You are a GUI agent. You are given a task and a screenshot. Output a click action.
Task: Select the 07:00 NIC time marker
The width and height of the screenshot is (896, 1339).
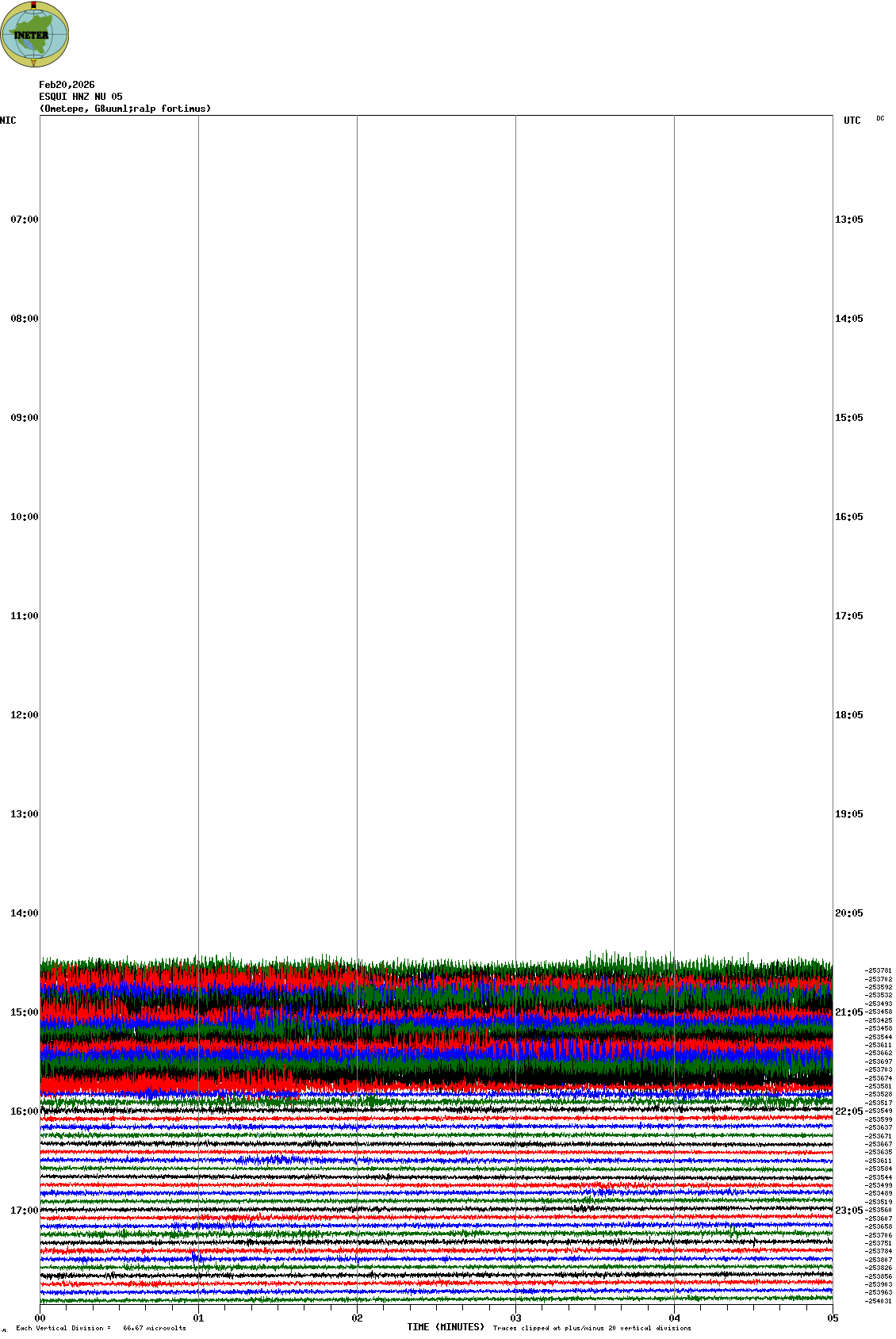click(x=24, y=220)
